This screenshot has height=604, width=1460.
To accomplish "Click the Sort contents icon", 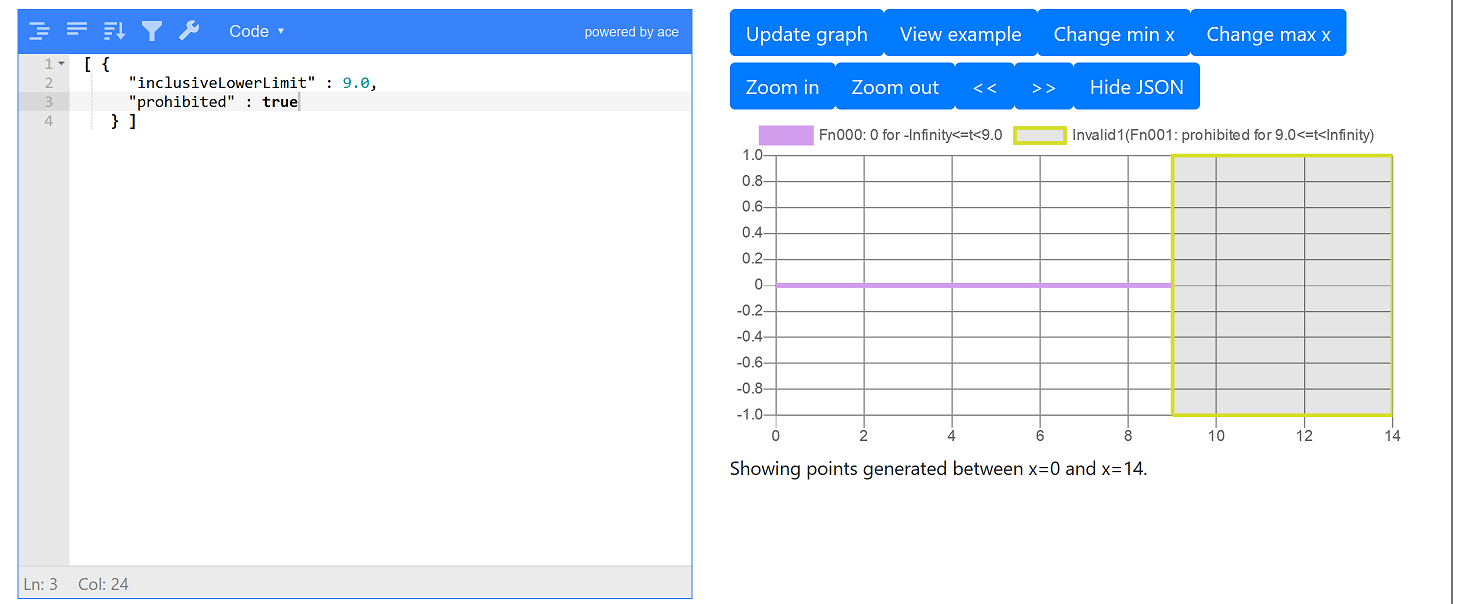I will point(114,31).
